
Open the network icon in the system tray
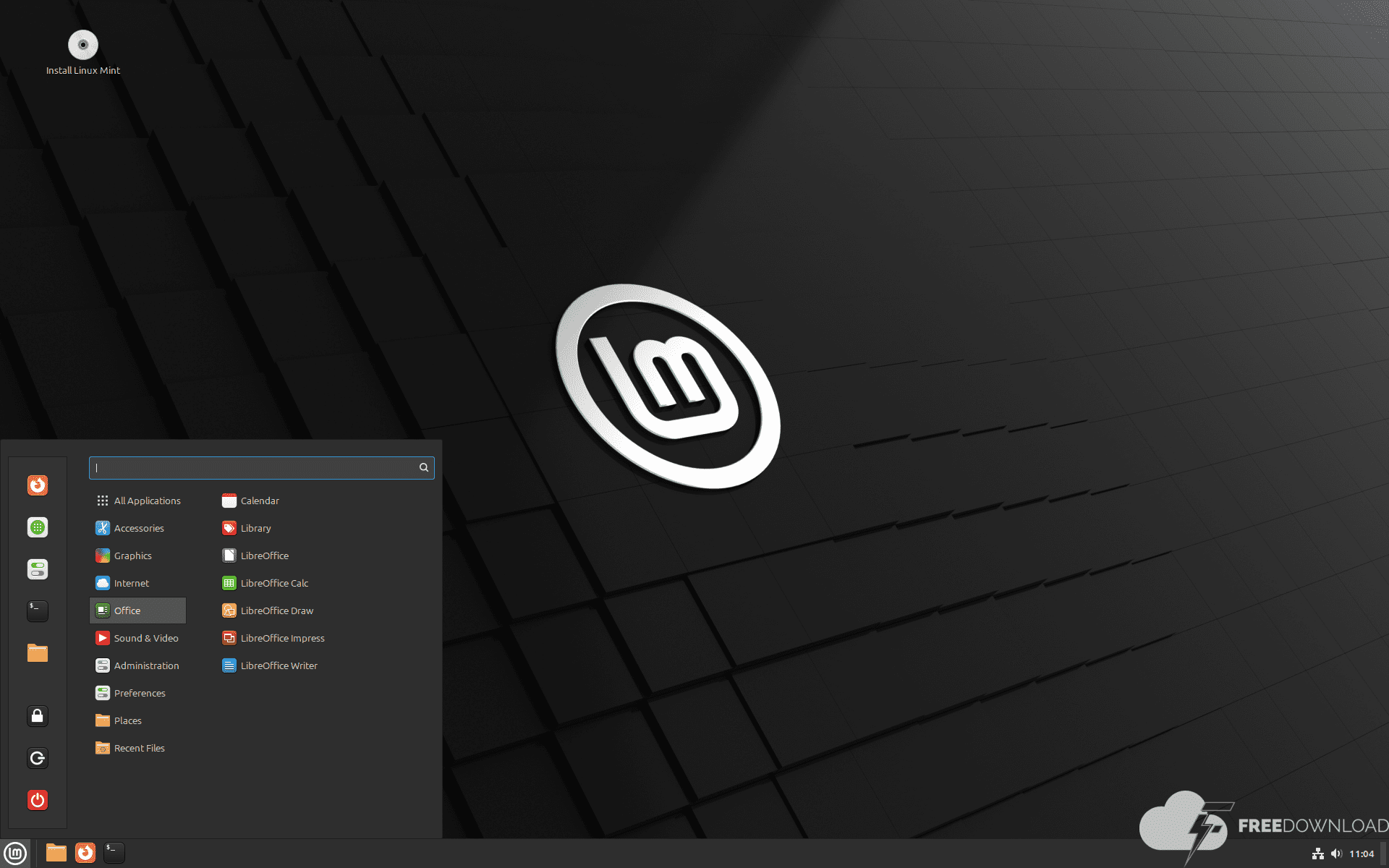click(1318, 854)
